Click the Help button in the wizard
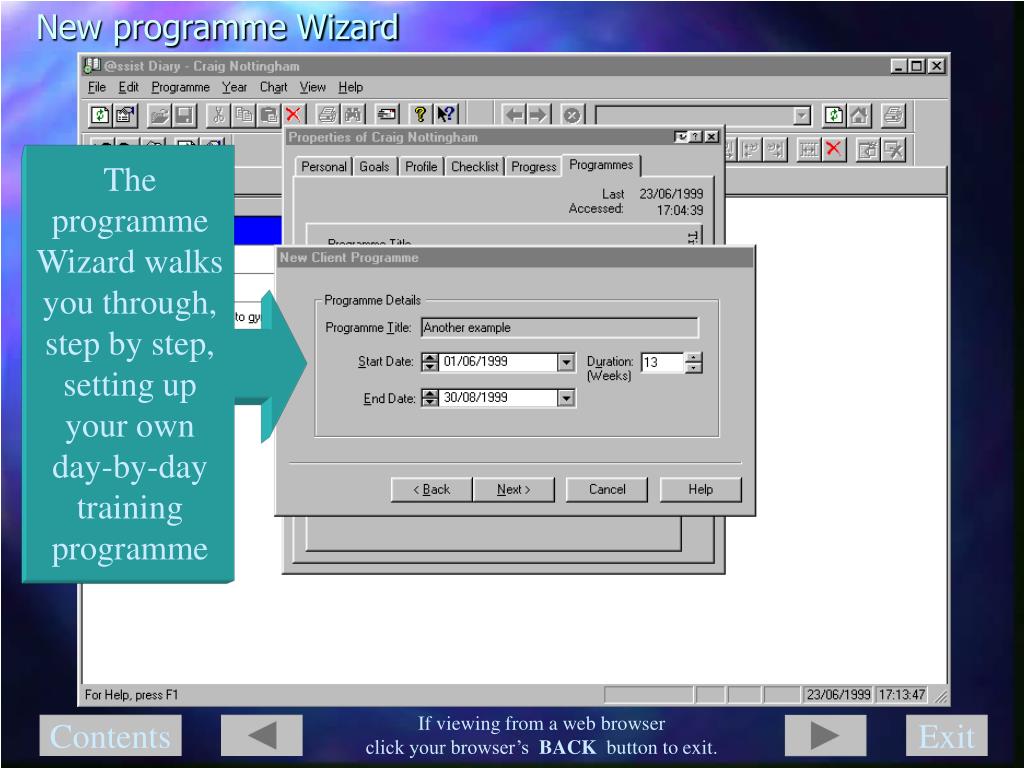 [x=700, y=489]
